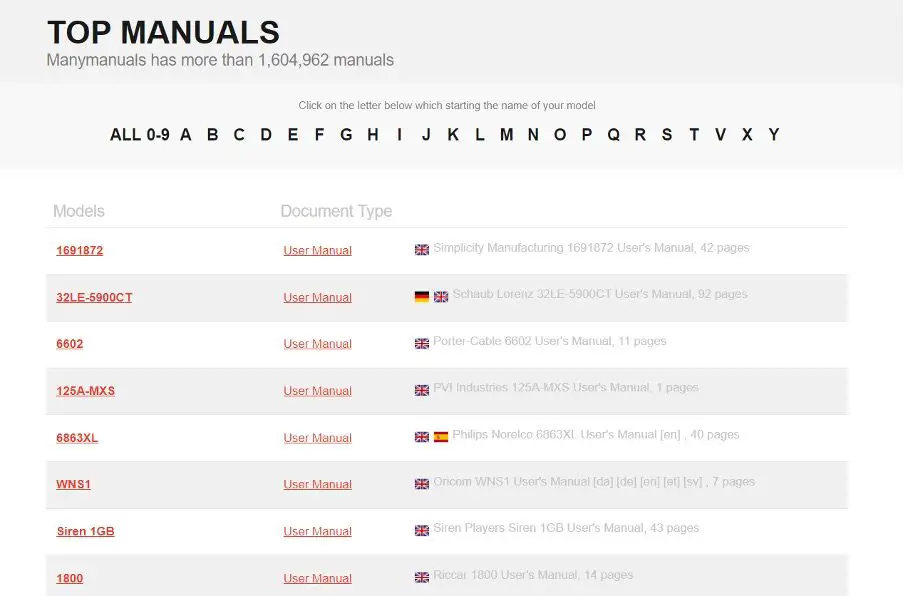904x596 pixels.
Task: Click UK flag icon for Philips Norelco 6863XL
Action: click(422, 437)
